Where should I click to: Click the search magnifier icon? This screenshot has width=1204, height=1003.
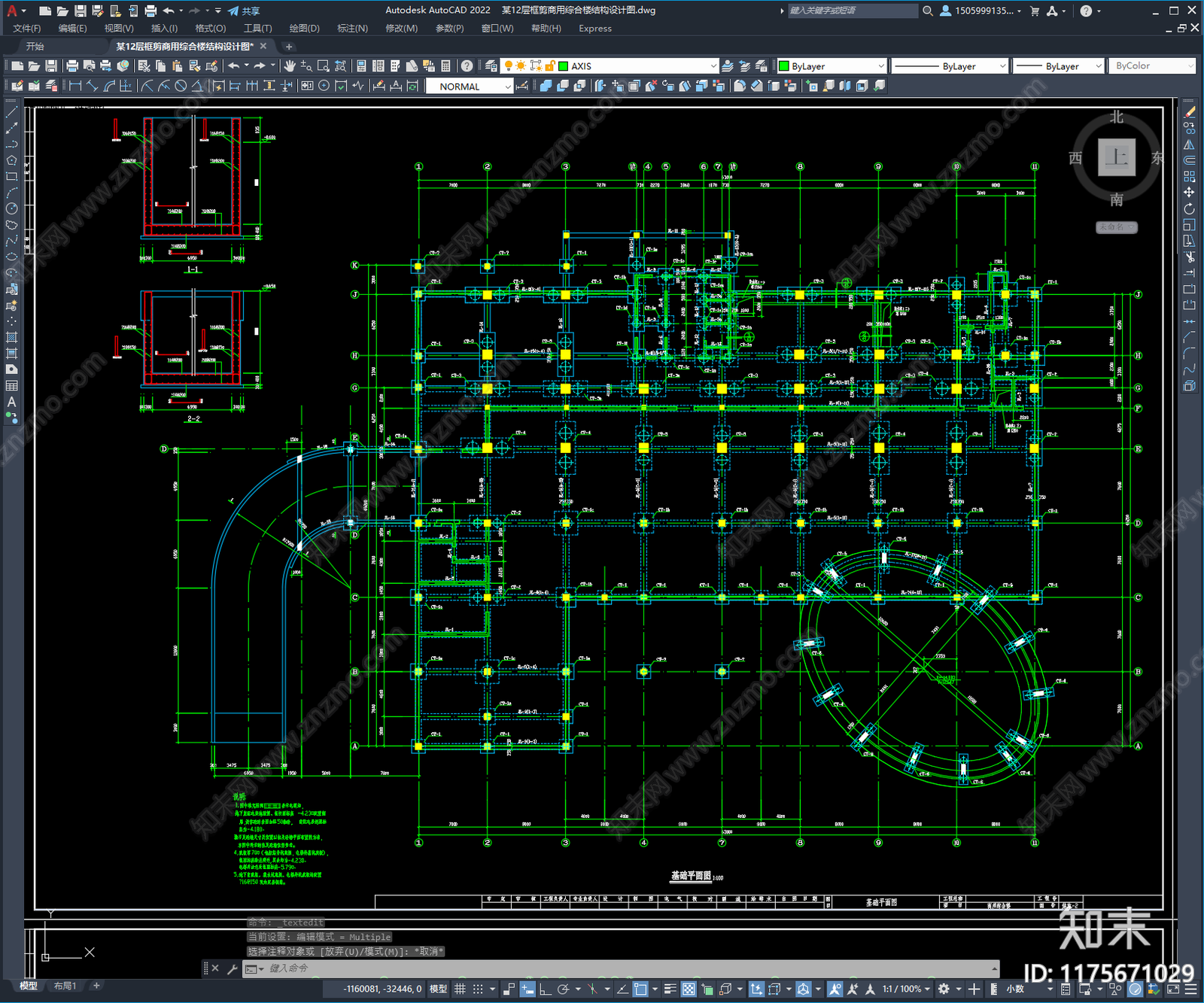click(x=928, y=11)
